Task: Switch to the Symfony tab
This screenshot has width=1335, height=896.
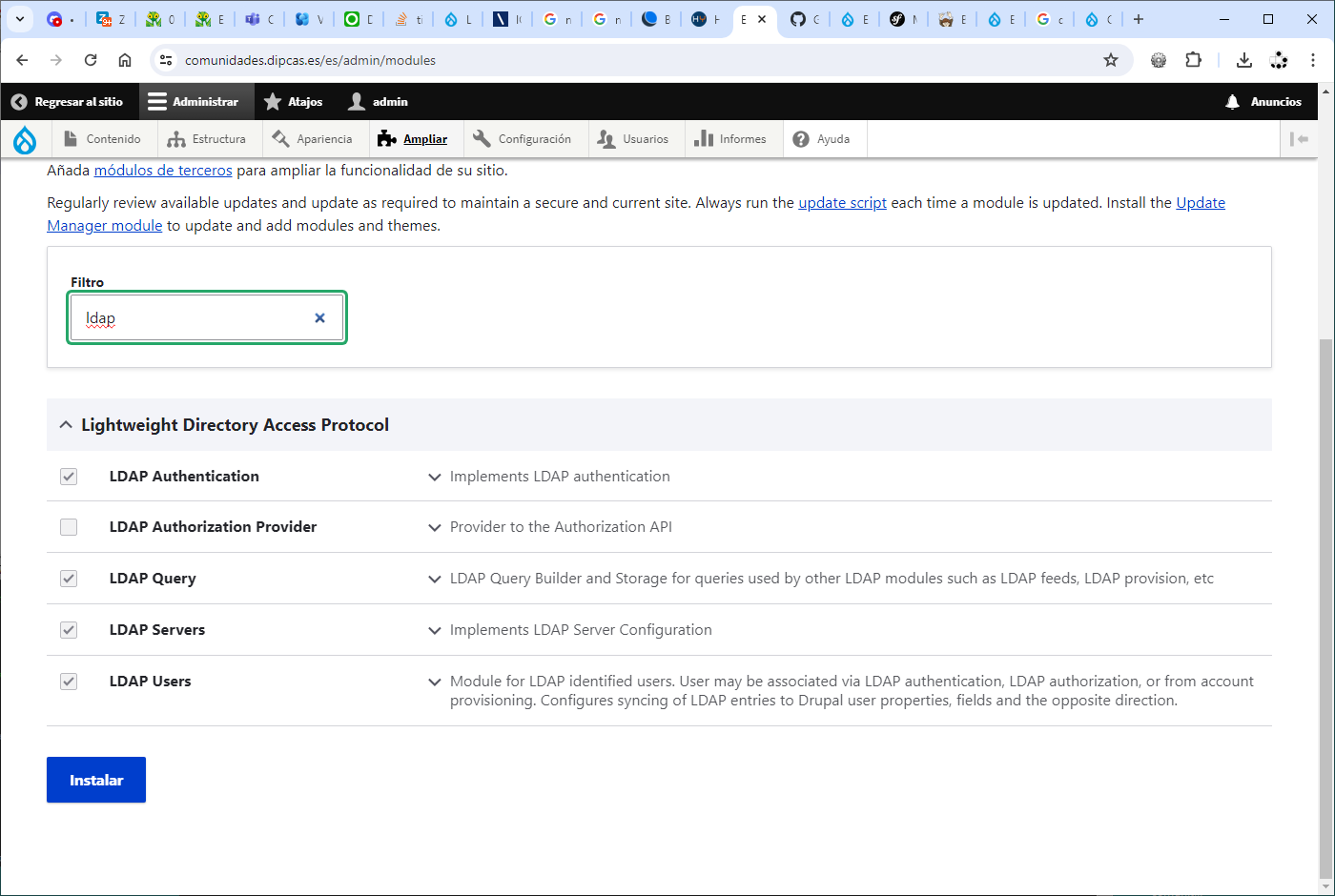Action: (x=903, y=19)
